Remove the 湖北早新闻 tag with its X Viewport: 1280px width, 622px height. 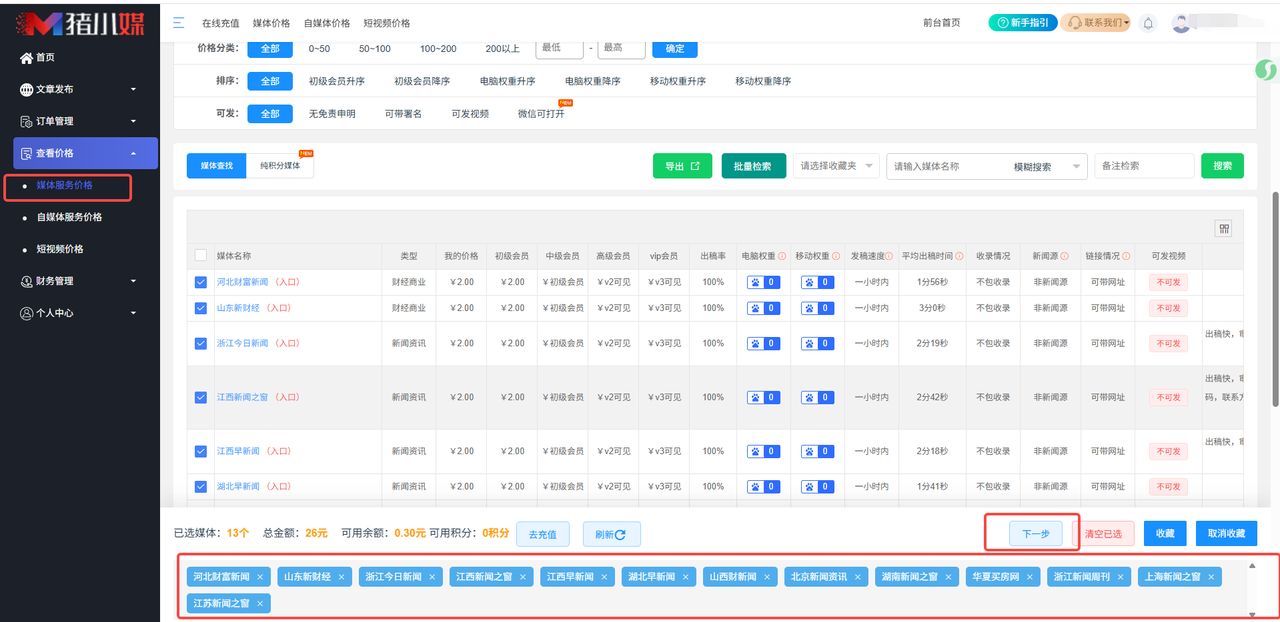click(685, 577)
